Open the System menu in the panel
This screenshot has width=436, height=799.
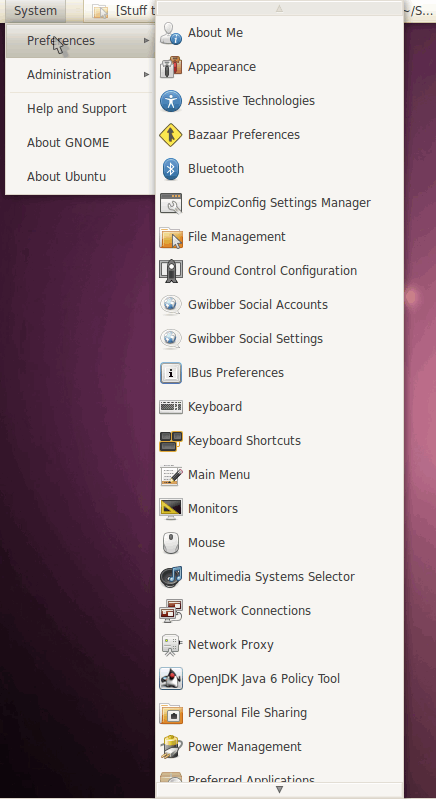tap(35, 11)
